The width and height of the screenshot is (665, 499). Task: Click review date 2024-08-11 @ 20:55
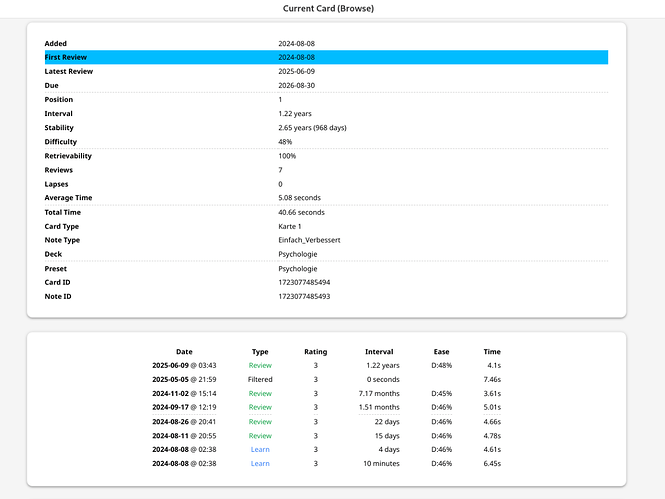pyautogui.click(x=184, y=436)
